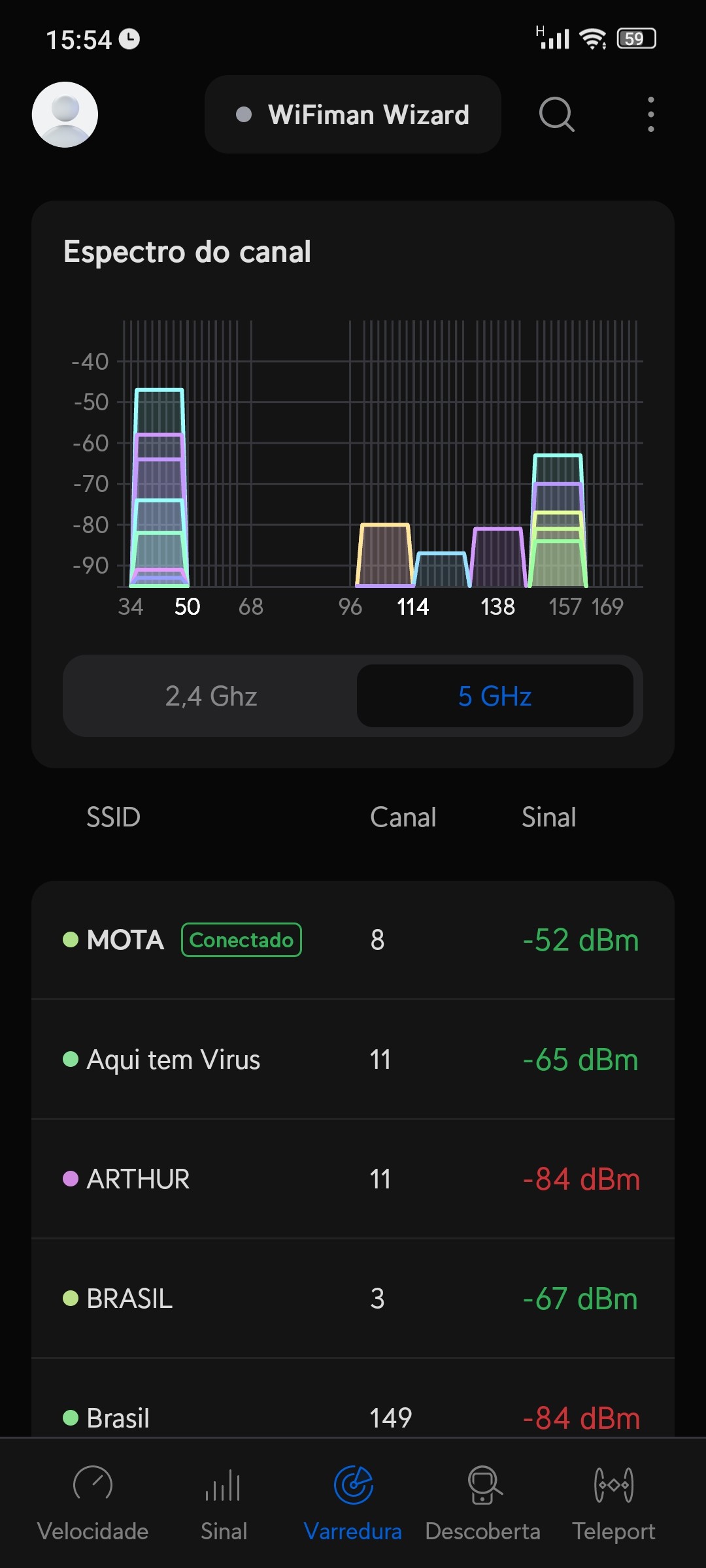Image resolution: width=706 pixels, height=1568 pixels.
Task: Tap the search magnifier icon
Action: click(x=556, y=114)
